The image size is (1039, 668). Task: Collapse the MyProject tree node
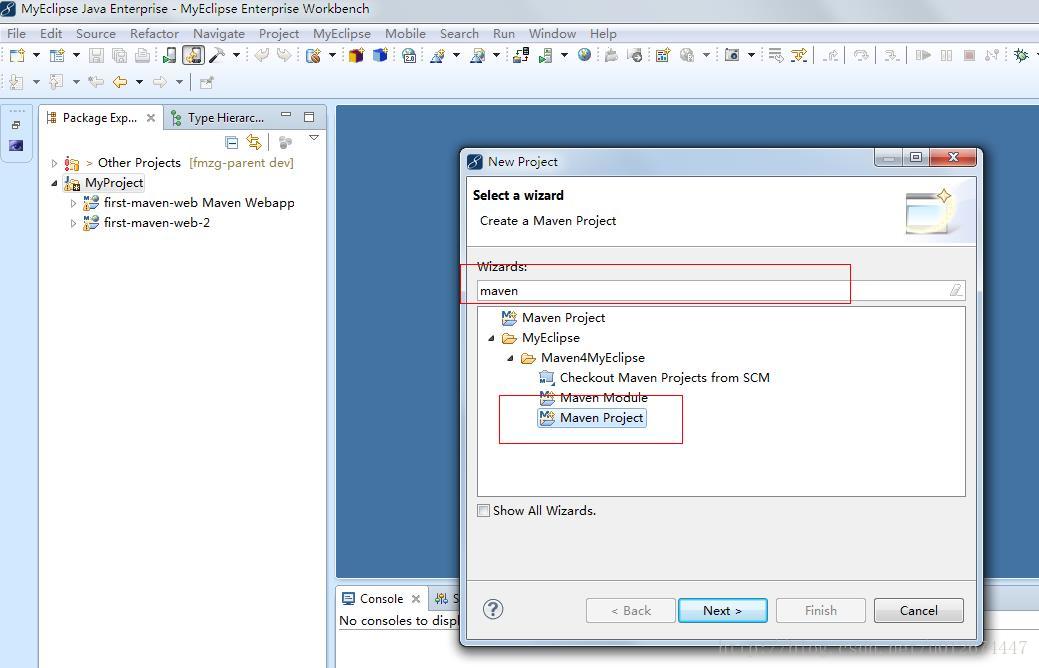54,183
